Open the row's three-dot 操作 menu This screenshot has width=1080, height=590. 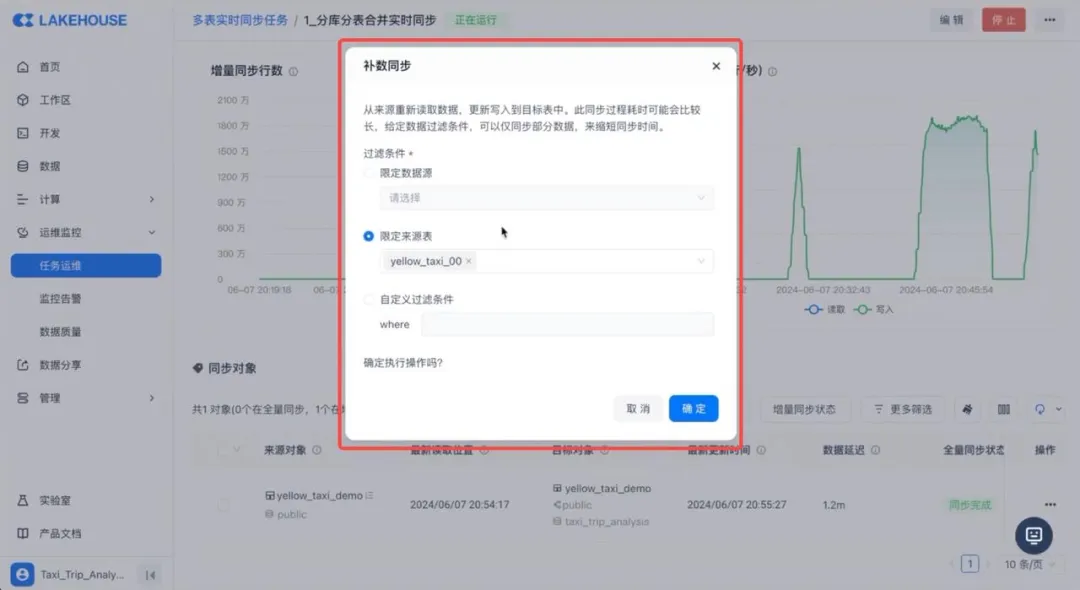tap(1050, 505)
